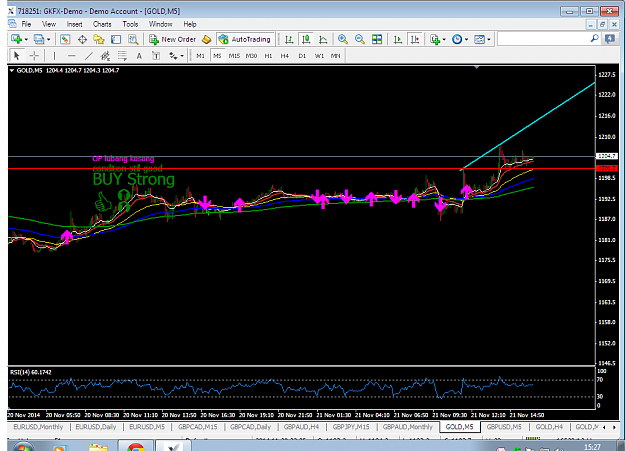Click the 'BUY Strong' text label
This screenshot has height=451, width=625.
[x=134, y=179]
